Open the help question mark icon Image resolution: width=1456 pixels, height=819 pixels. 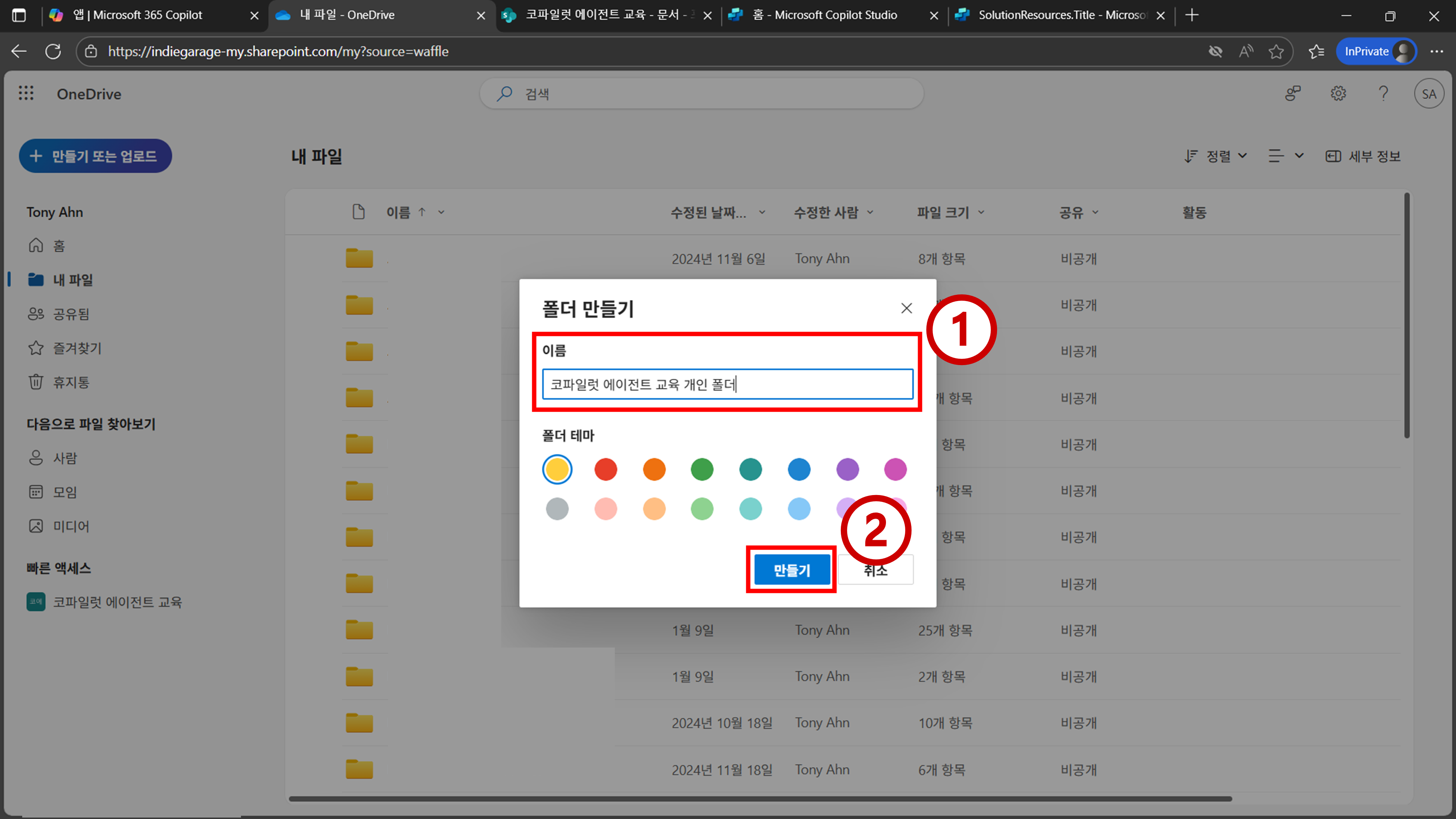coord(1383,93)
